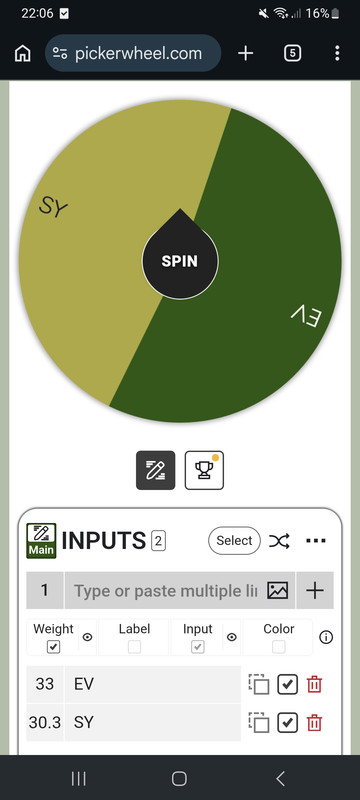Duplicate the SY entry
This screenshot has height=800, width=360.
[259, 722]
